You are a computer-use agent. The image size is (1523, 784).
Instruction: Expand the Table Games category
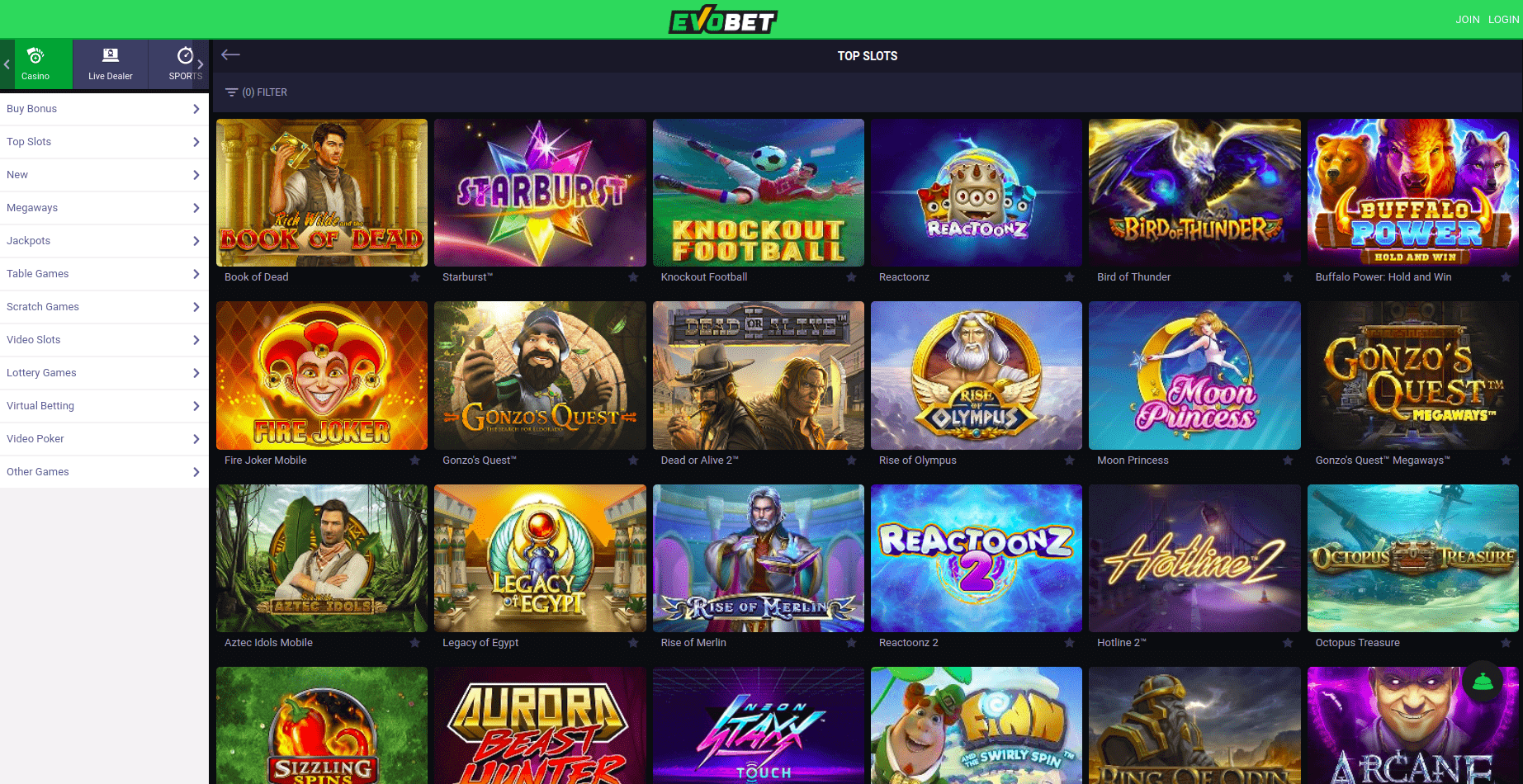point(104,274)
